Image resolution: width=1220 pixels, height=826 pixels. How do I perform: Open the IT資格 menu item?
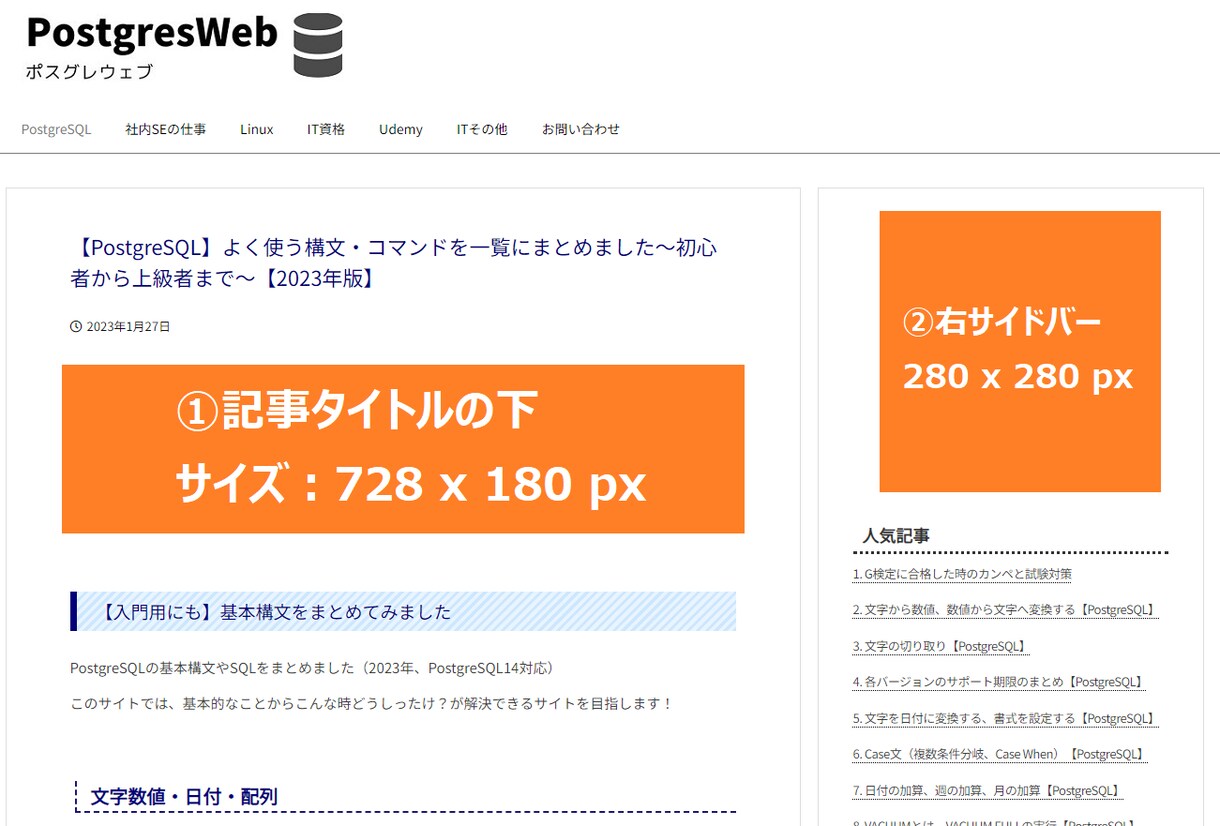[x=326, y=129]
